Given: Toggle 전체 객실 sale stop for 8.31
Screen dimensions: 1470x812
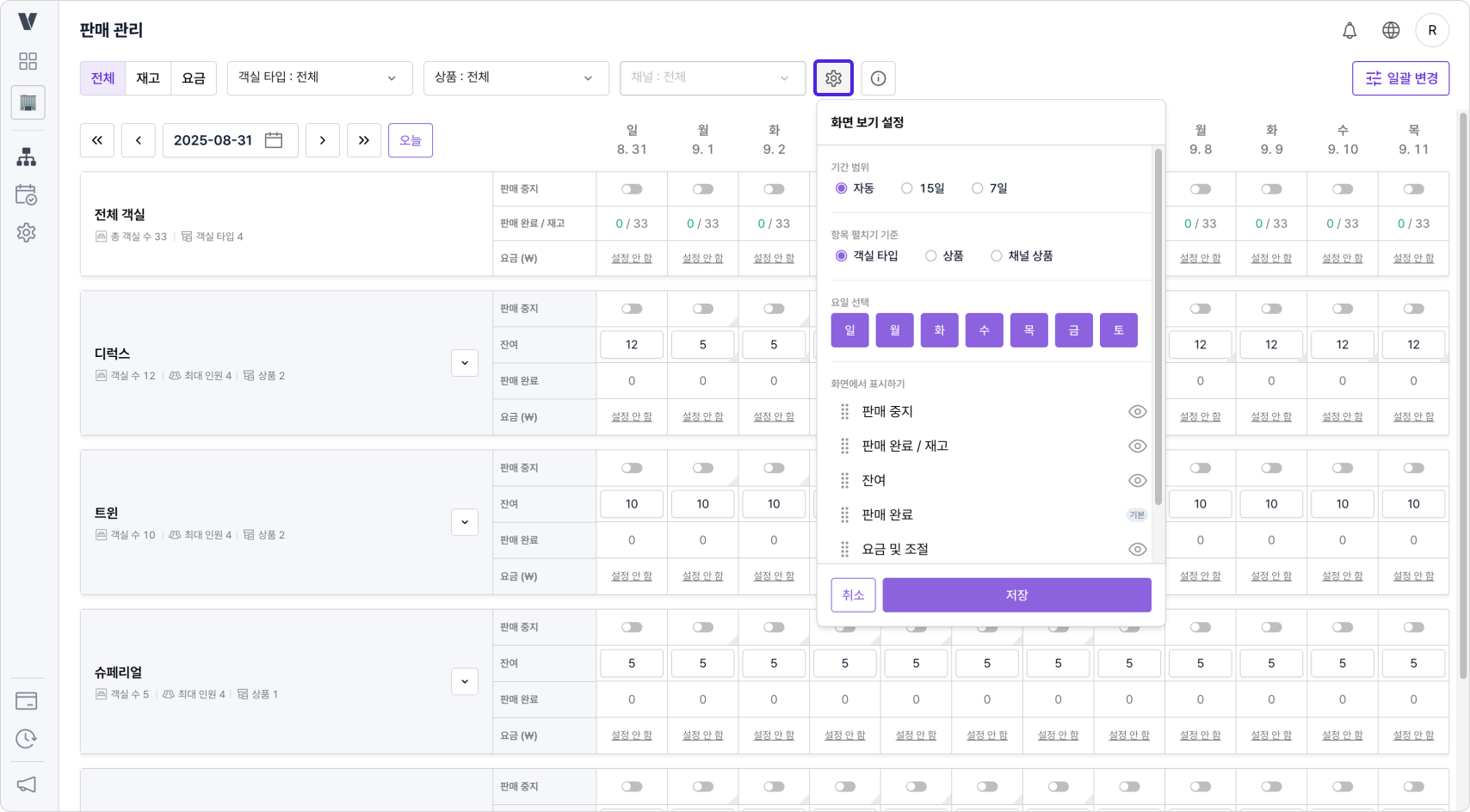Looking at the screenshot, I should pos(632,189).
